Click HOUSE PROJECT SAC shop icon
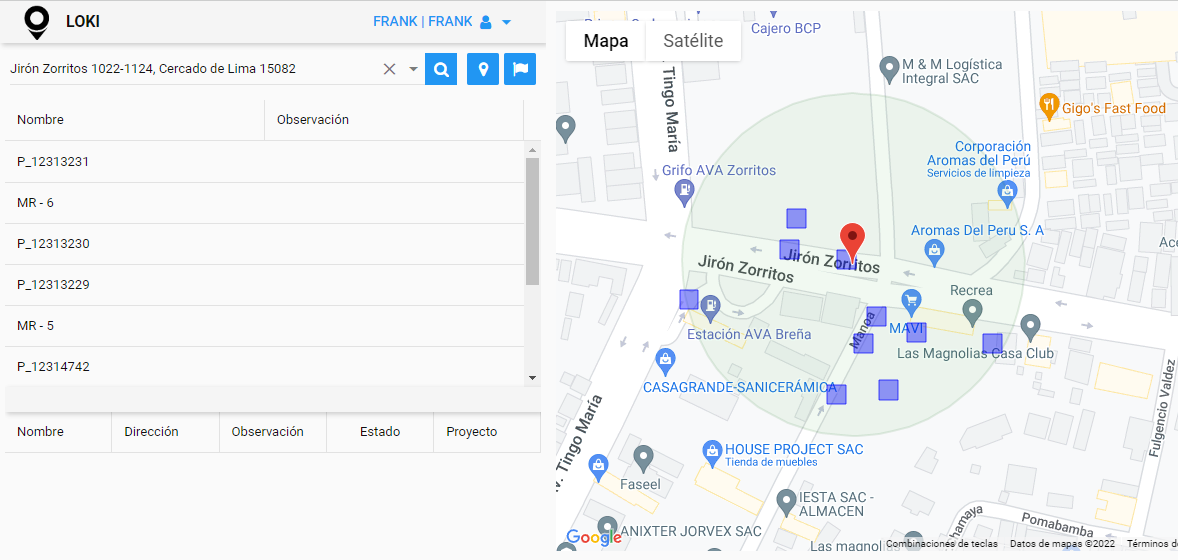Image resolution: width=1178 pixels, height=560 pixels. (711, 452)
